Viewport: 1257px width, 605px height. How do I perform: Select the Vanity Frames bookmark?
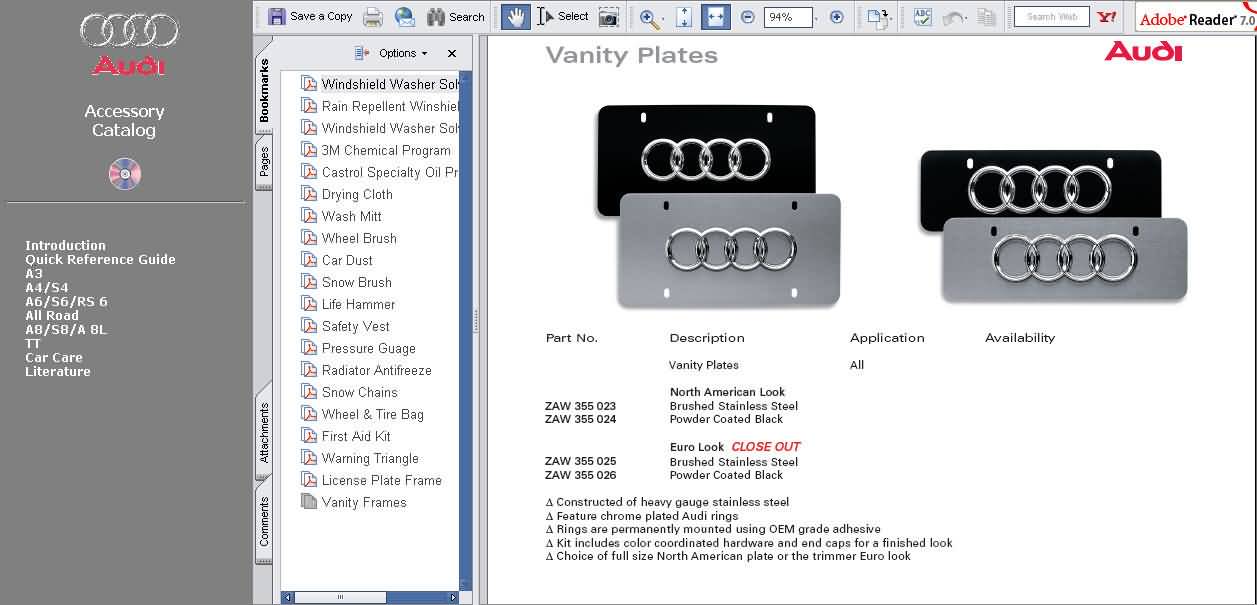point(364,502)
